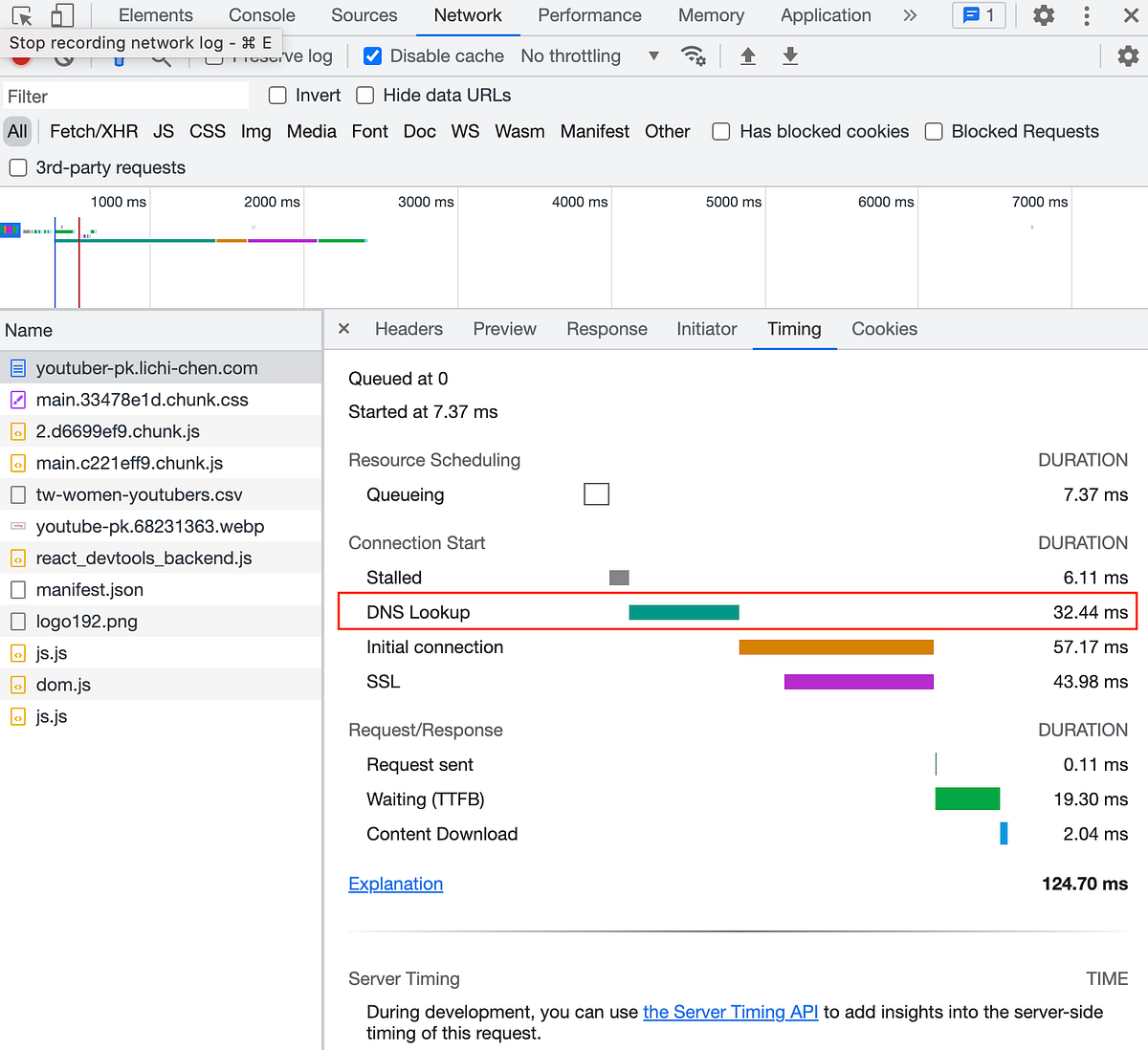Open DevTools settings gear in top bar
Image resolution: width=1148 pixels, height=1050 pixels.
[x=1044, y=15]
